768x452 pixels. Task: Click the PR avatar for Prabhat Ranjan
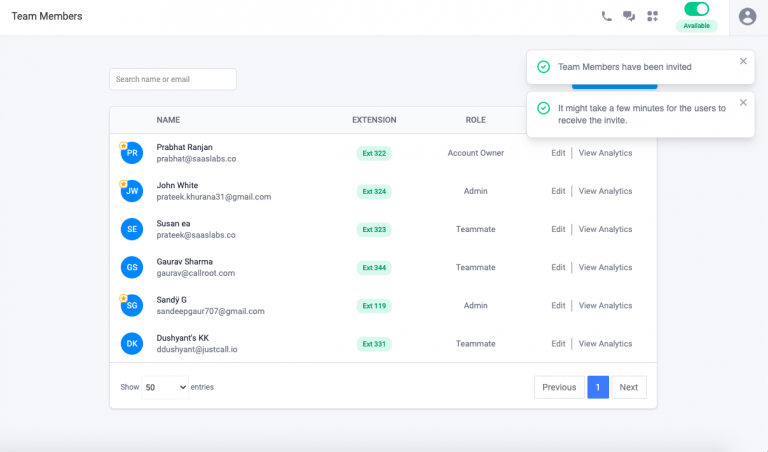131,153
